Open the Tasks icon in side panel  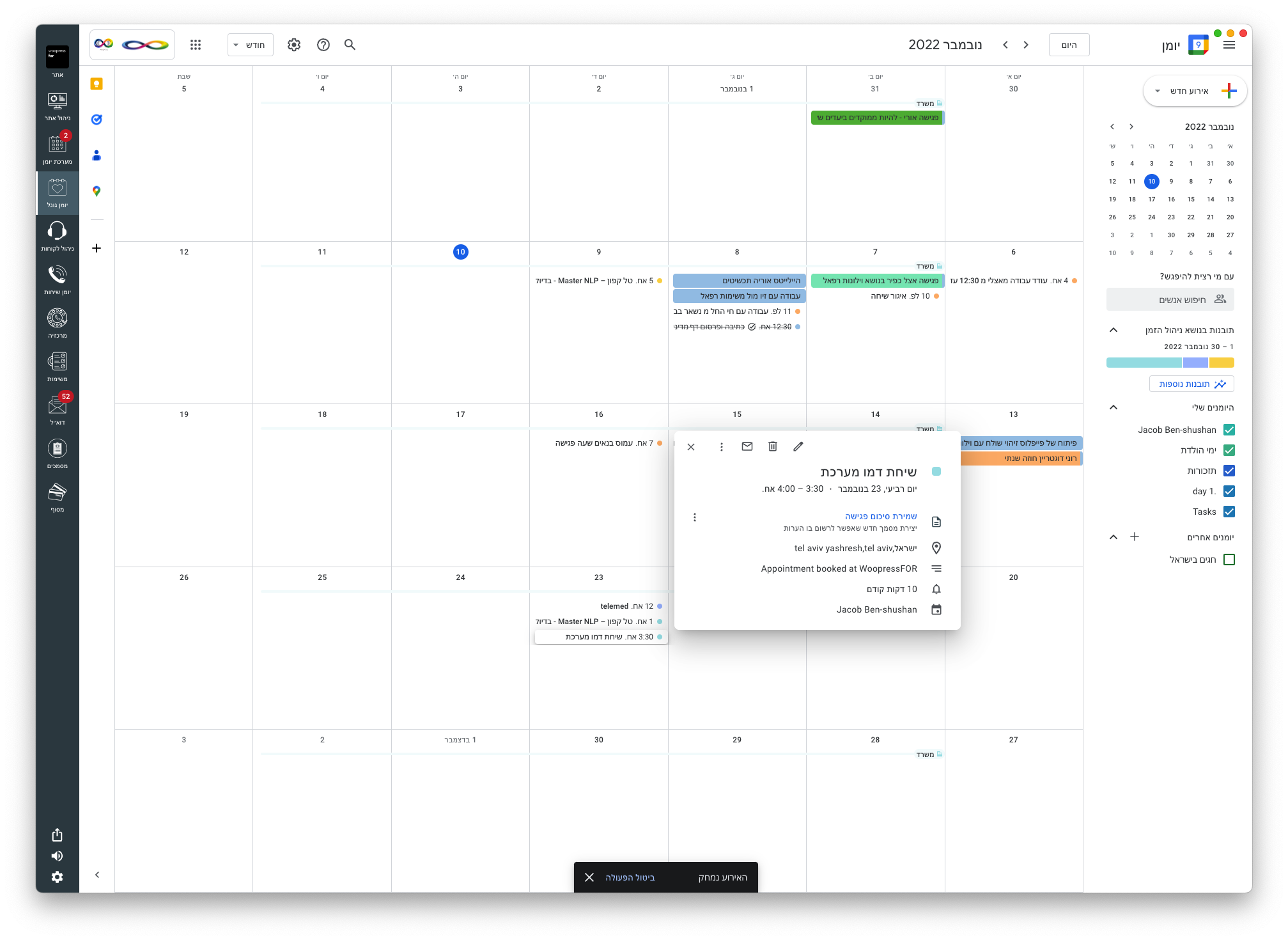[x=97, y=120]
